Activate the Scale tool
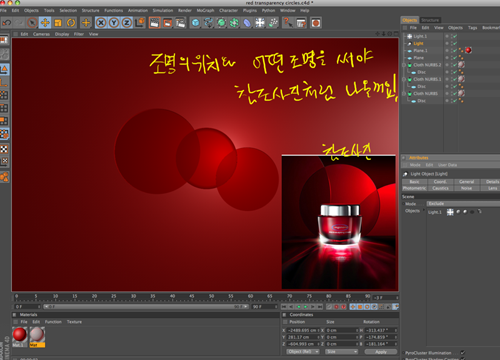This screenshot has height=360, width=500. point(58,23)
